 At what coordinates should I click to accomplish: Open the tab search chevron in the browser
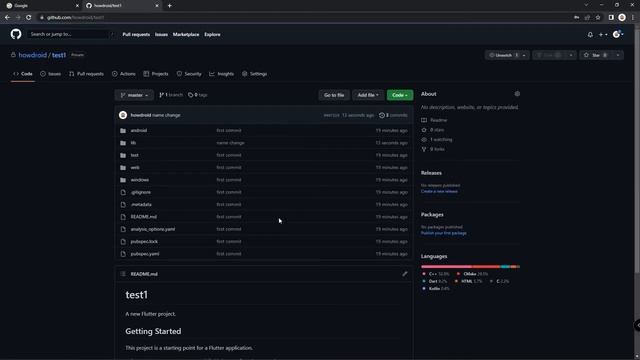pyautogui.click(x=586, y=5)
